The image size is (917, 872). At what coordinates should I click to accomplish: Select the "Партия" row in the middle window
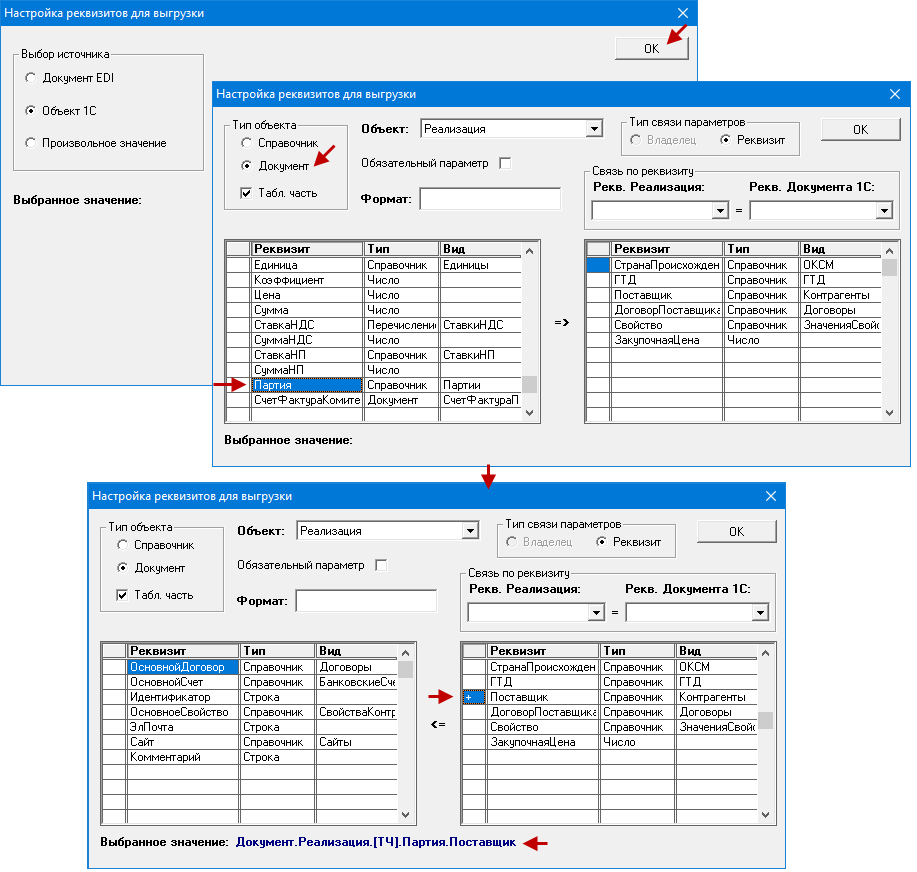tap(373, 385)
